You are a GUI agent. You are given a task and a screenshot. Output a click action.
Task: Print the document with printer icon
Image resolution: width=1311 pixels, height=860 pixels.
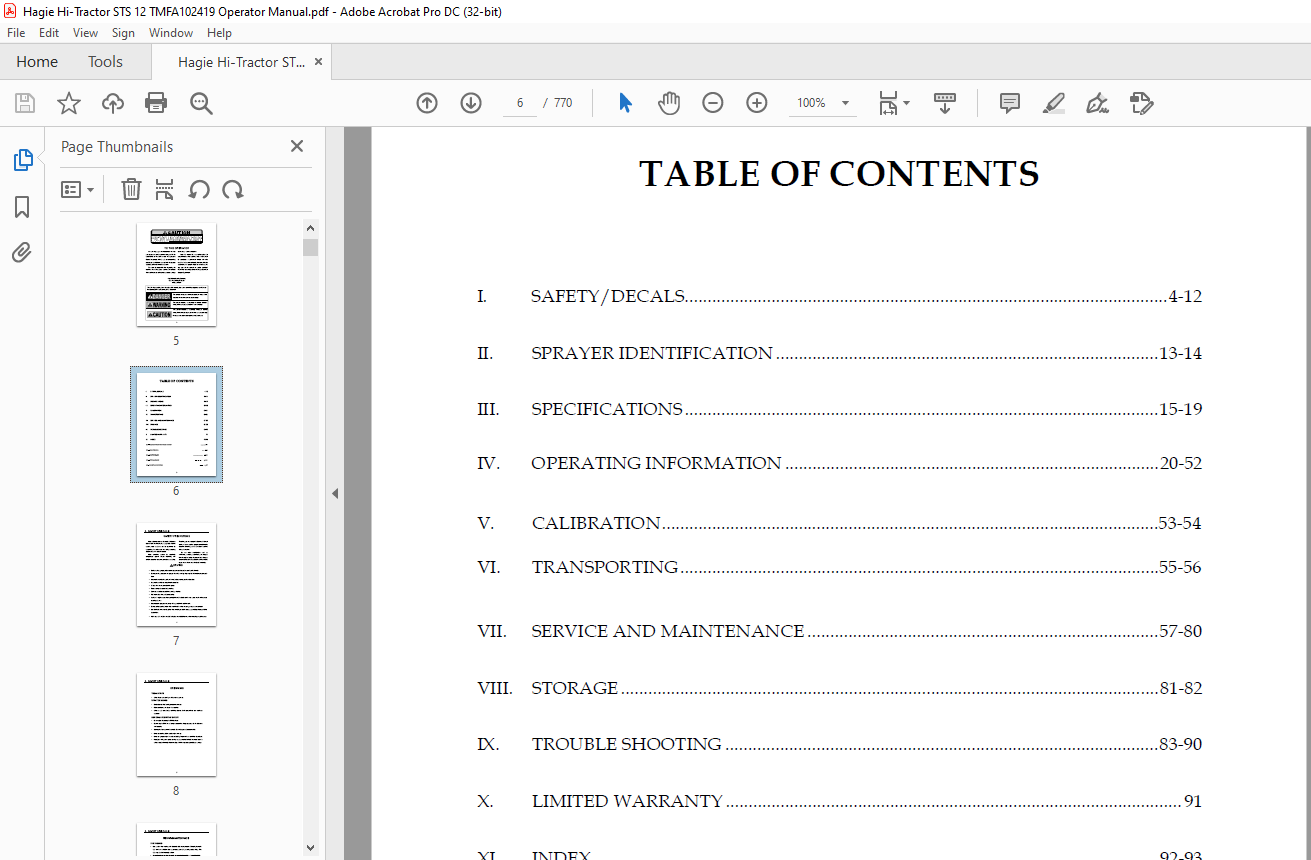(156, 103)
